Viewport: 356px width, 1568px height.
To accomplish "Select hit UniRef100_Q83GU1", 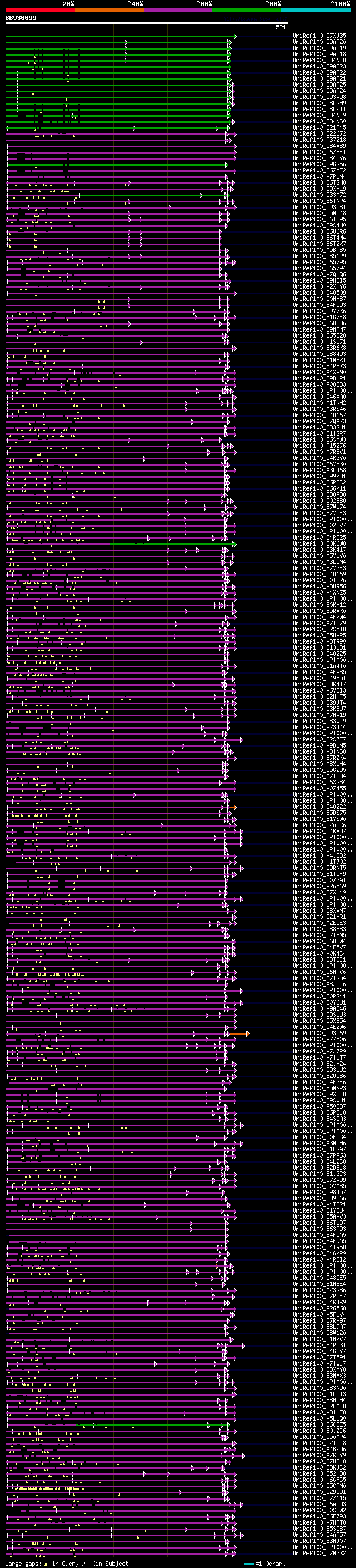I will [x=319, y=427].
